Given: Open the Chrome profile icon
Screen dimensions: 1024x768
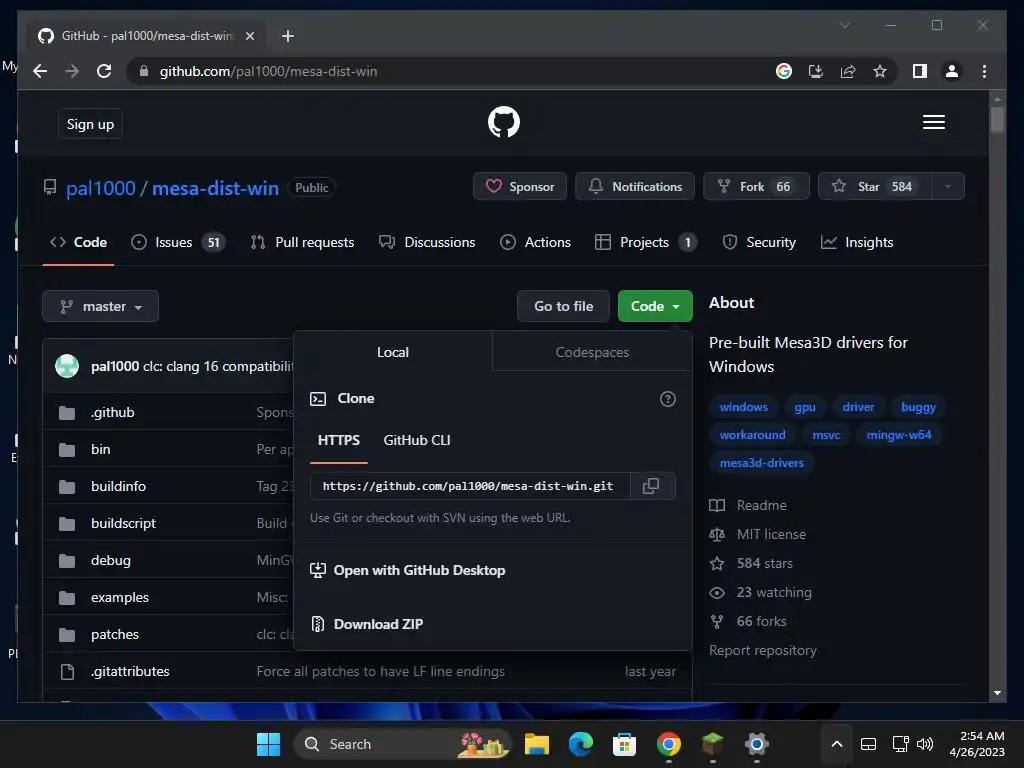Looking at the screenshot, I should [x=952, y=71].
